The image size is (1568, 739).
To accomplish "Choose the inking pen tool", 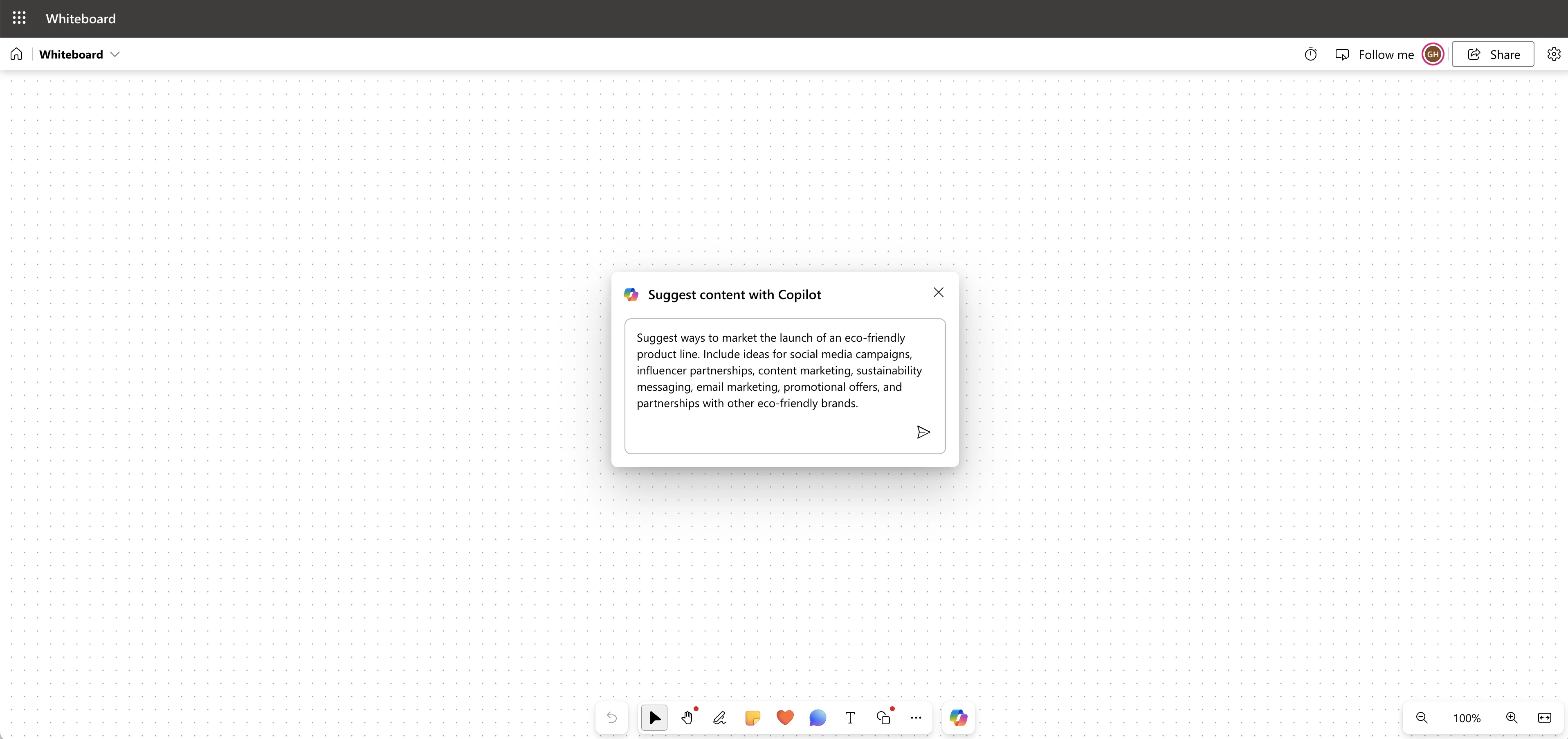I will [719, 718].
